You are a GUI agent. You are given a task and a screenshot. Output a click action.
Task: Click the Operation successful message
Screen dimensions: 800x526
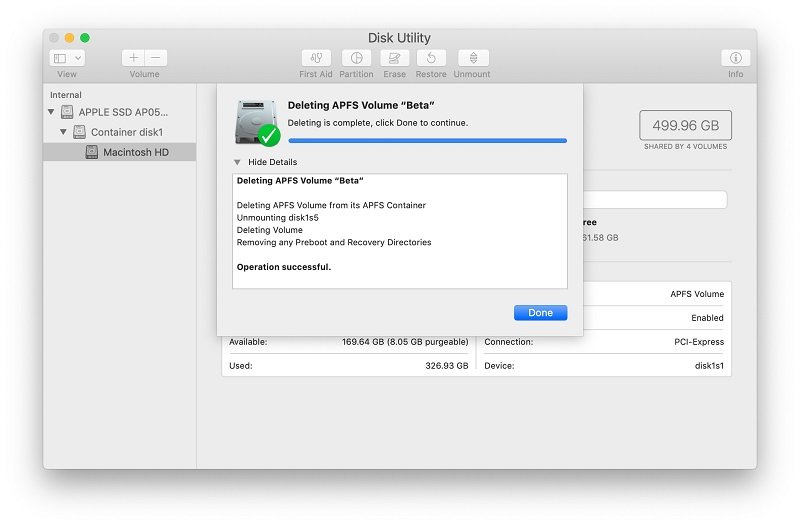click(284, 267)
